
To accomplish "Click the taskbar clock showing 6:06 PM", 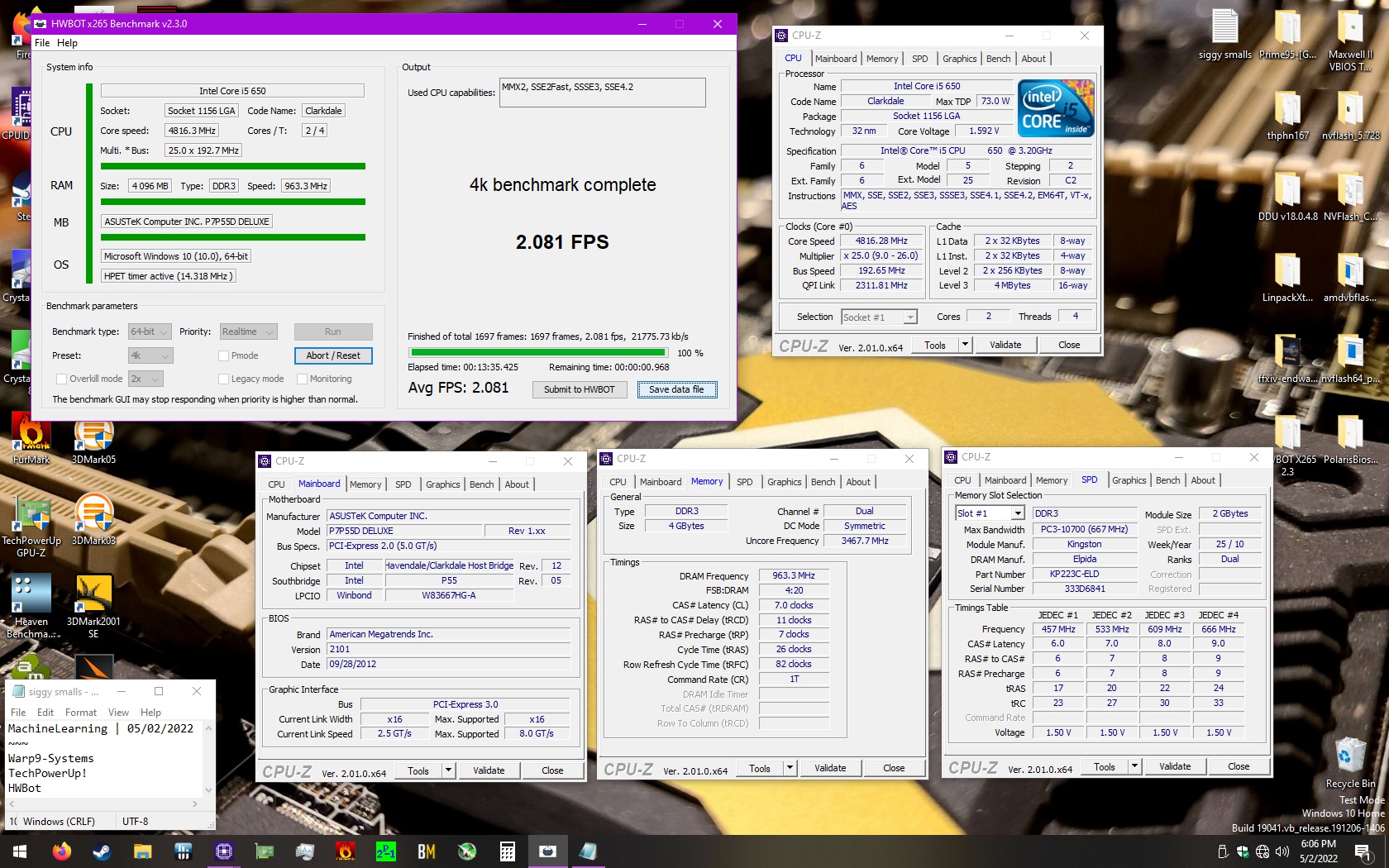I will [1318, 851].
